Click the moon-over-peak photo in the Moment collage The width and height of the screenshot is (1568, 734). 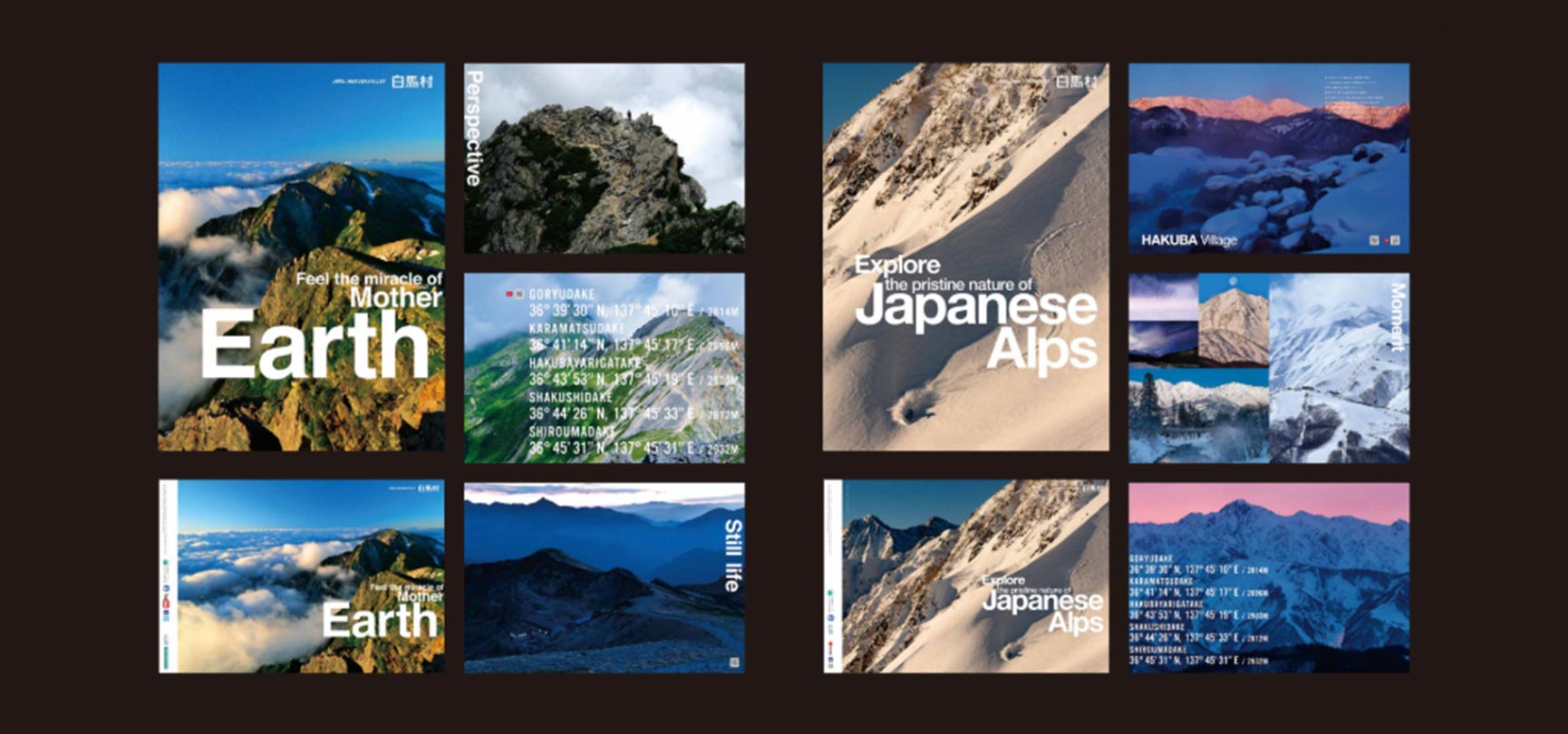click(x=1234, y=320)
